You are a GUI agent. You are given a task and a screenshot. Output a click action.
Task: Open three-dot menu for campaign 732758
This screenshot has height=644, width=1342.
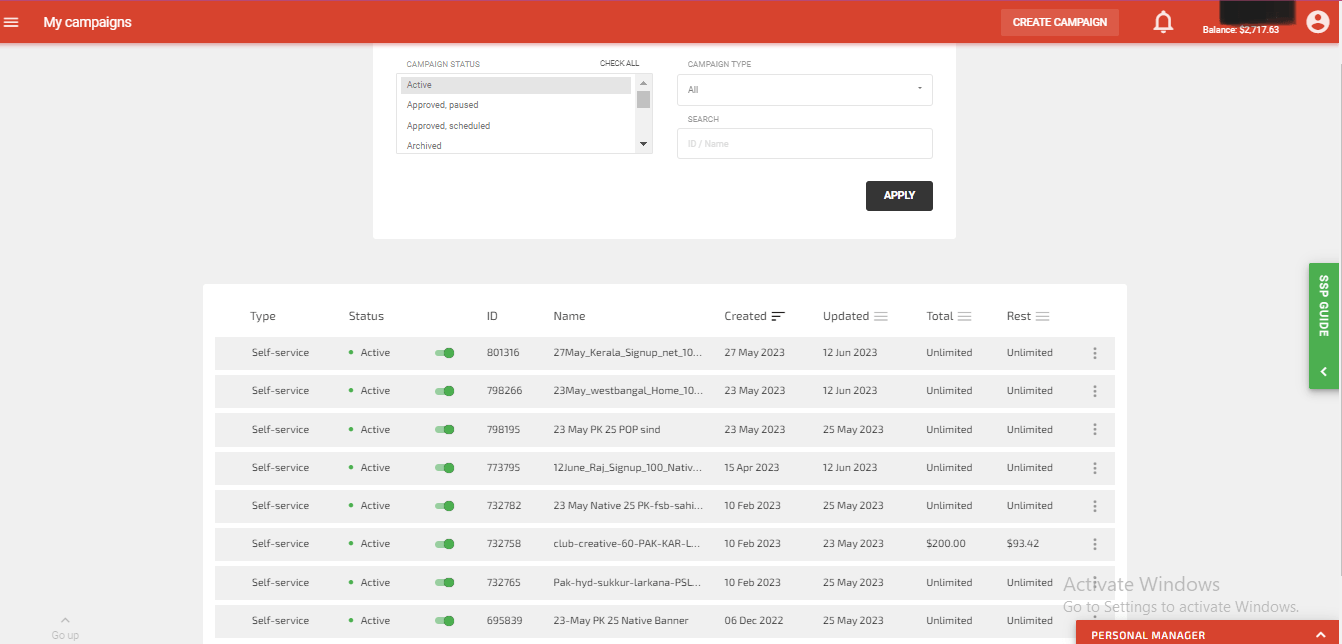point(1095,544)
